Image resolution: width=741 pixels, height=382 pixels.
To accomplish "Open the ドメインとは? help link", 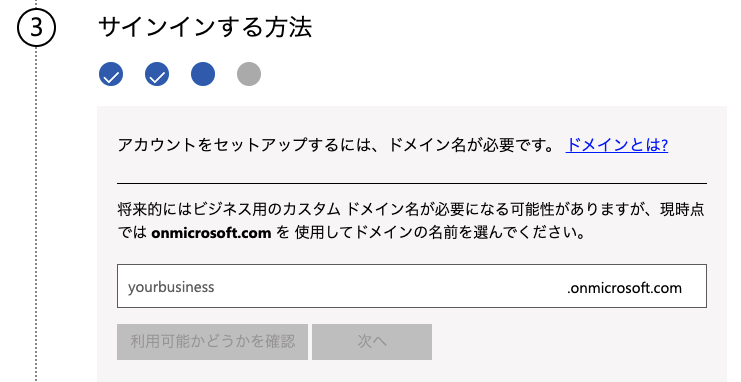I will point(617,145).
